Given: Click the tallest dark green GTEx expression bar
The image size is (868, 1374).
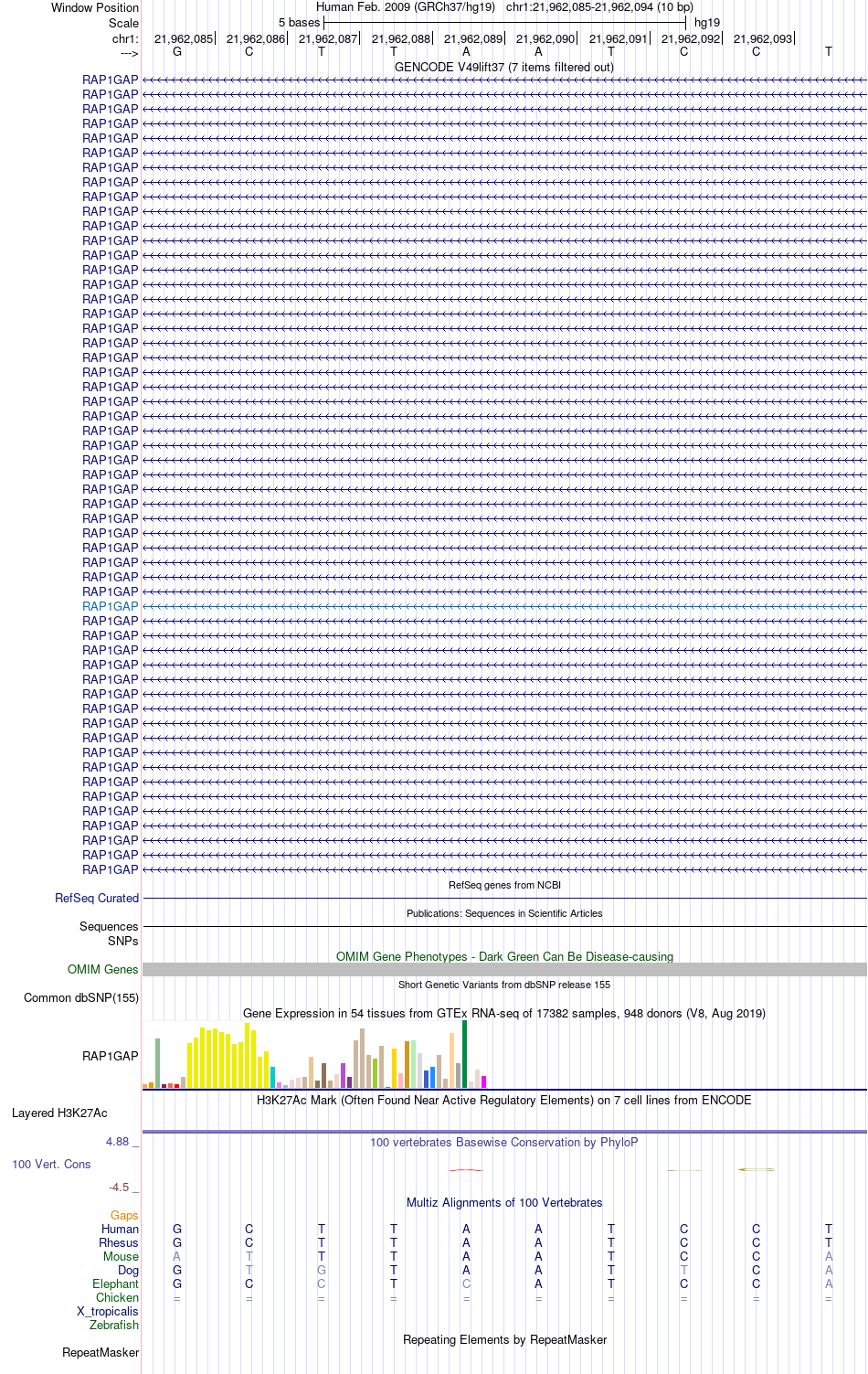Looking at the screenshot, I should [x=464, y=1054].
